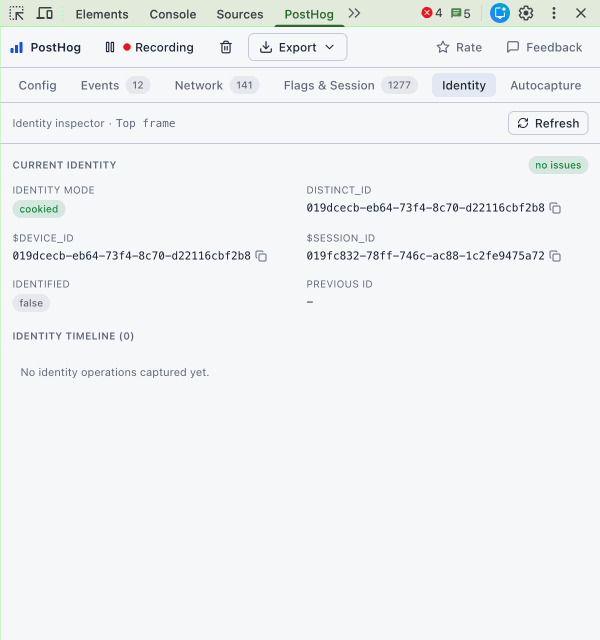This screenshot has width=600, height=640.
Task: Open the blue AI assistance icon
Action: (500, 13)
